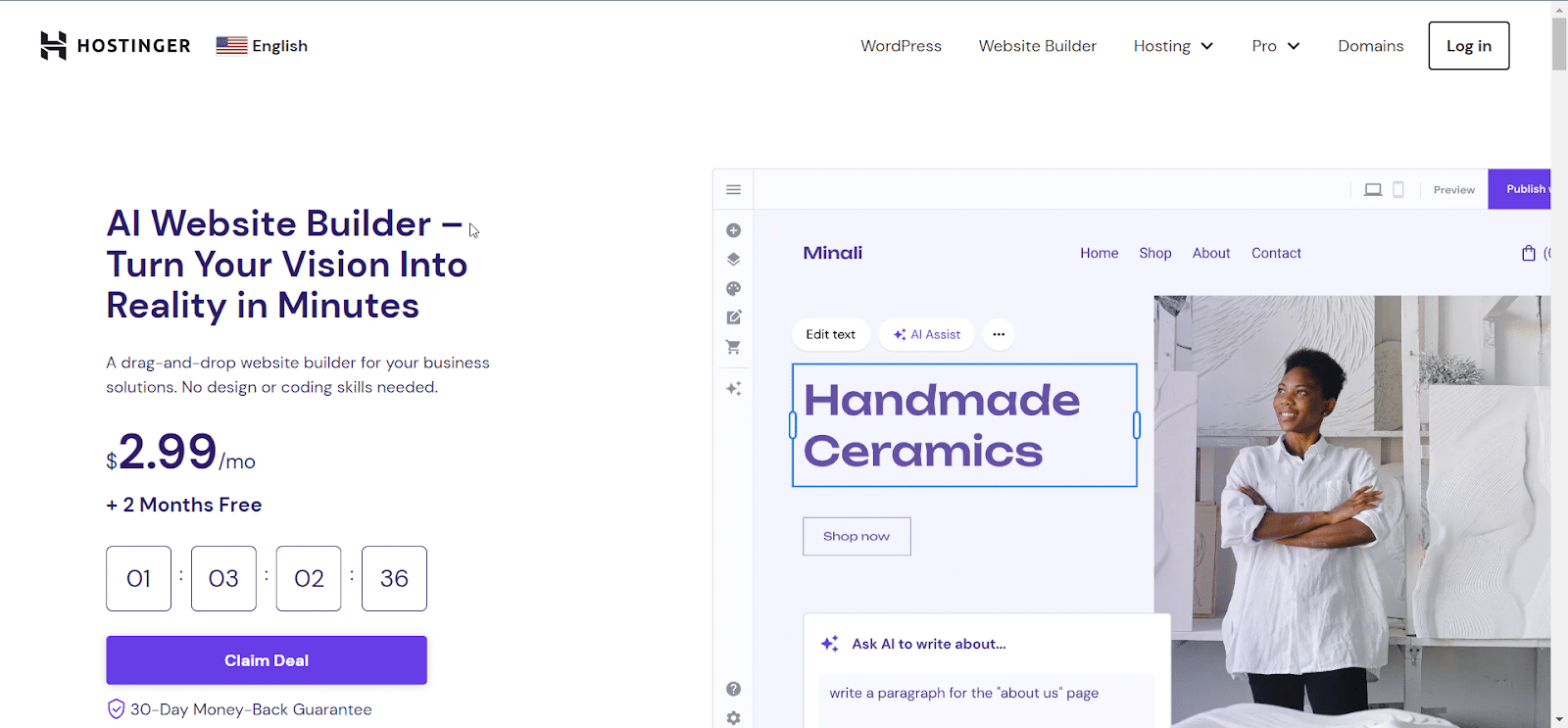Viewport: 1568px width, 728px height.
Task: Click the Shop now button
Action: 857,536
